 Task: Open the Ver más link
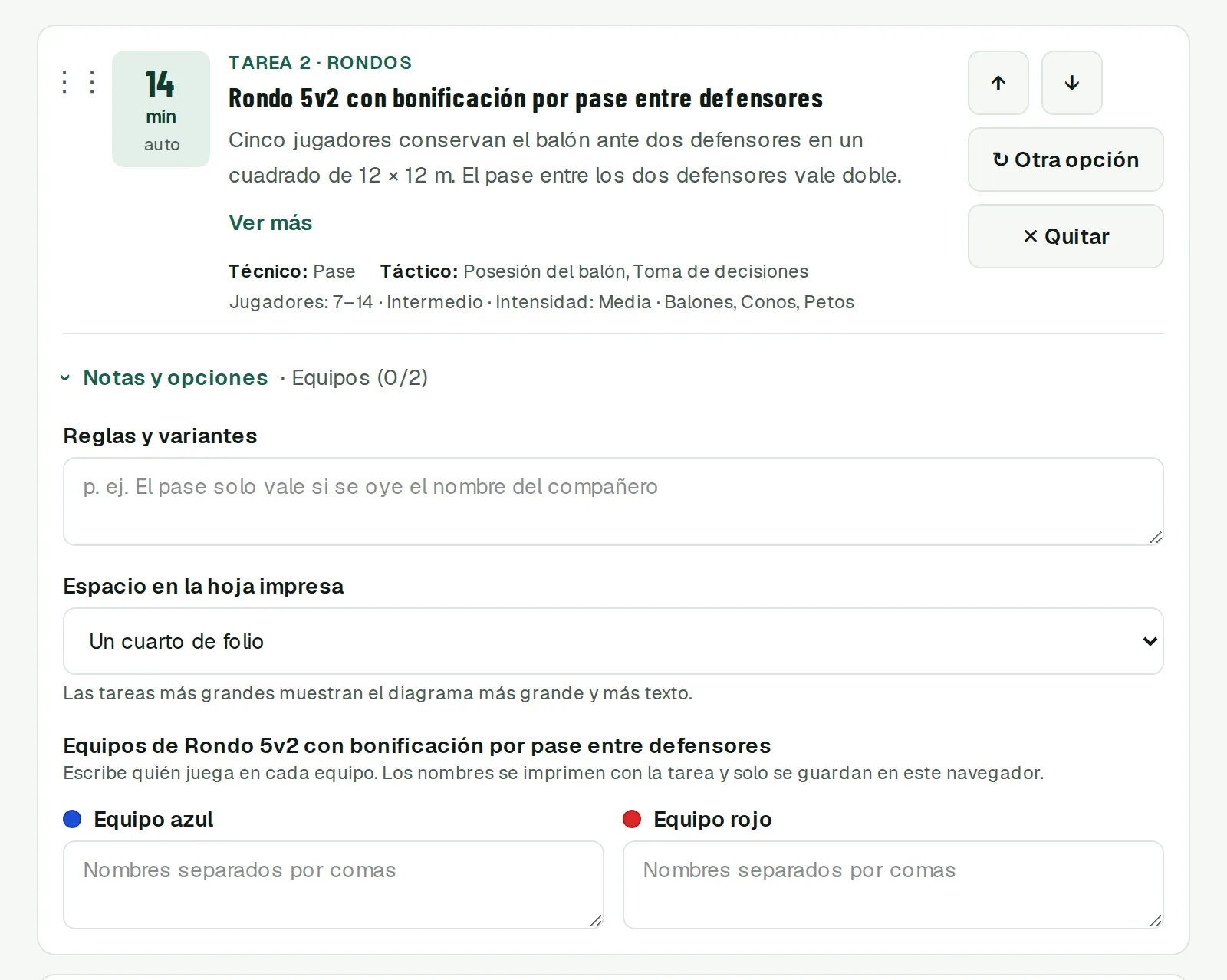coord(270,222)
